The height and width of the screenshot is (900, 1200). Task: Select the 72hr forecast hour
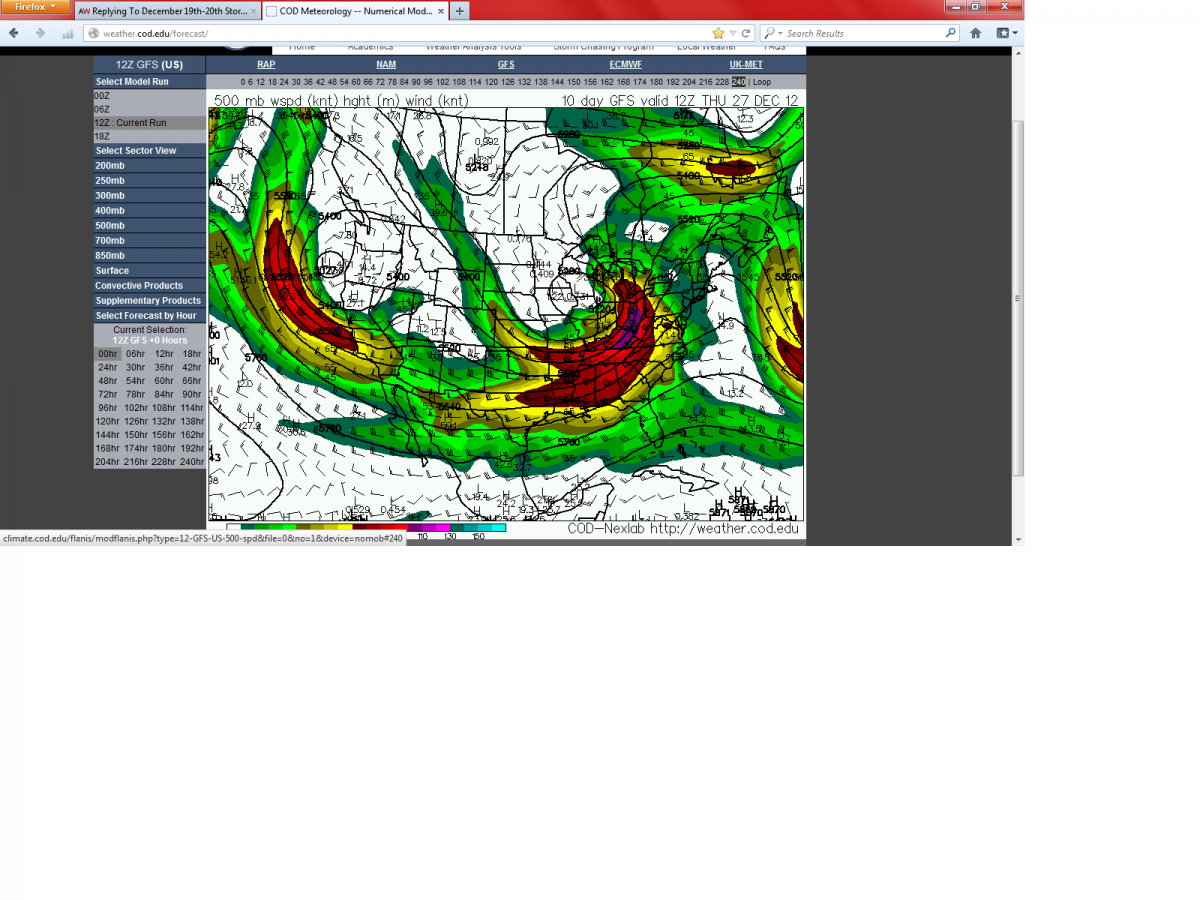tap(108, 394)
